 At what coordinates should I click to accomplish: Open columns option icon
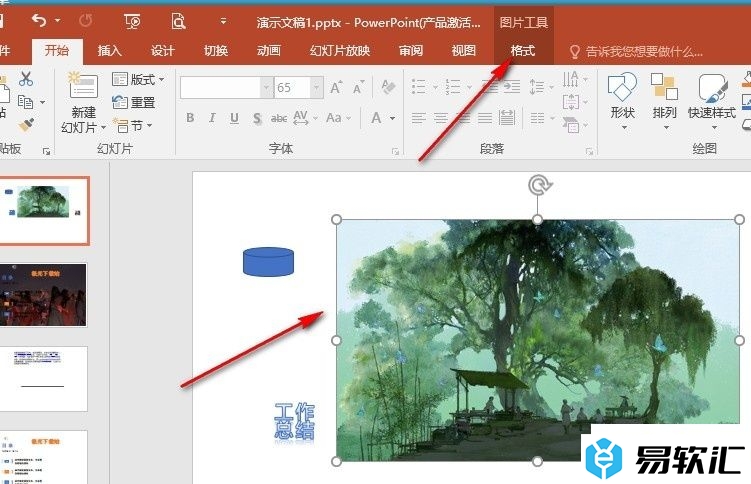[x=537, y=118]
